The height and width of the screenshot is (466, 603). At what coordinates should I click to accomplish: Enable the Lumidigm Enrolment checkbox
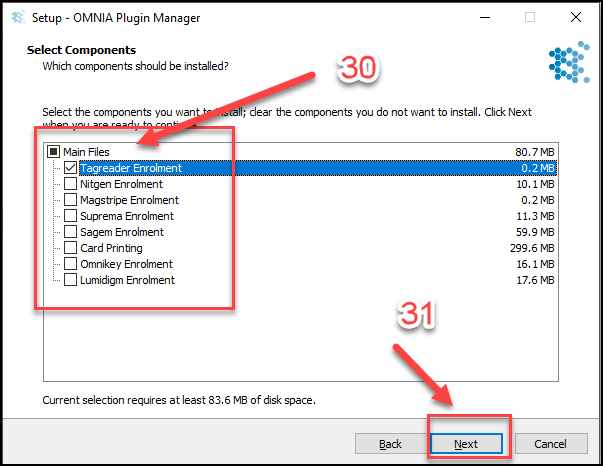click(x=70, y=280)
